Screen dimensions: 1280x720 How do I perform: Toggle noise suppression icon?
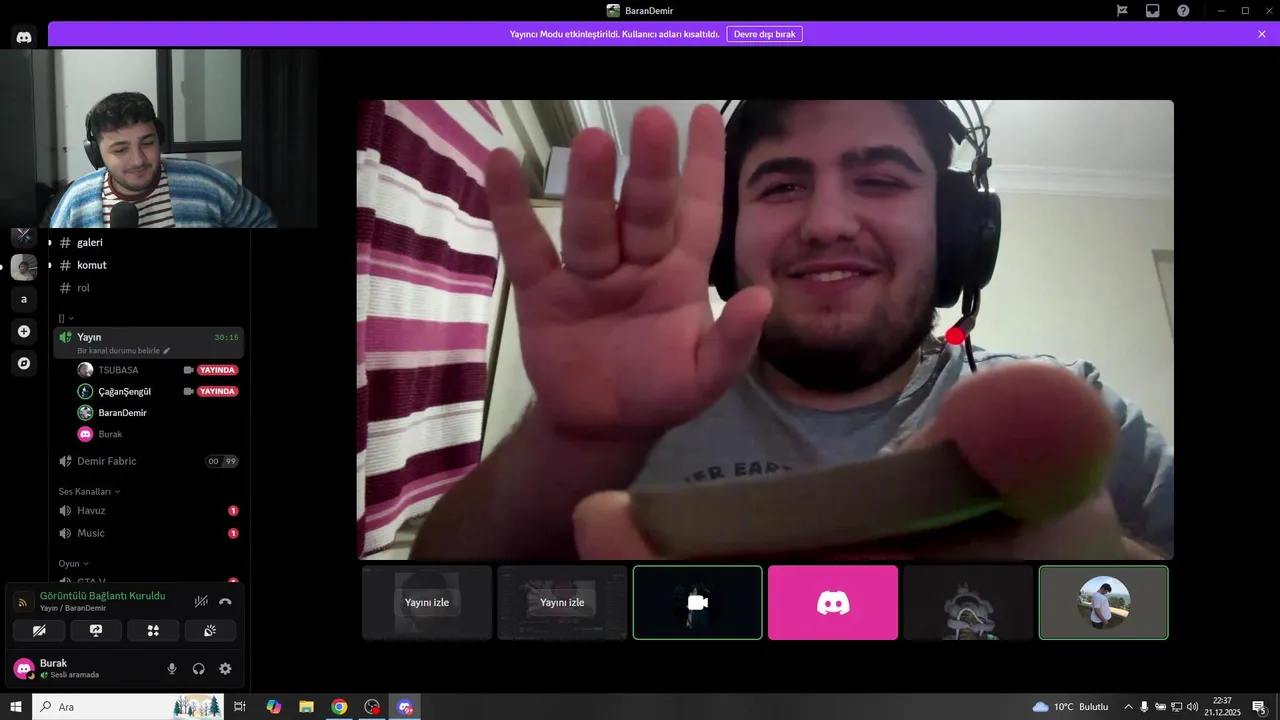click(201, 601)
